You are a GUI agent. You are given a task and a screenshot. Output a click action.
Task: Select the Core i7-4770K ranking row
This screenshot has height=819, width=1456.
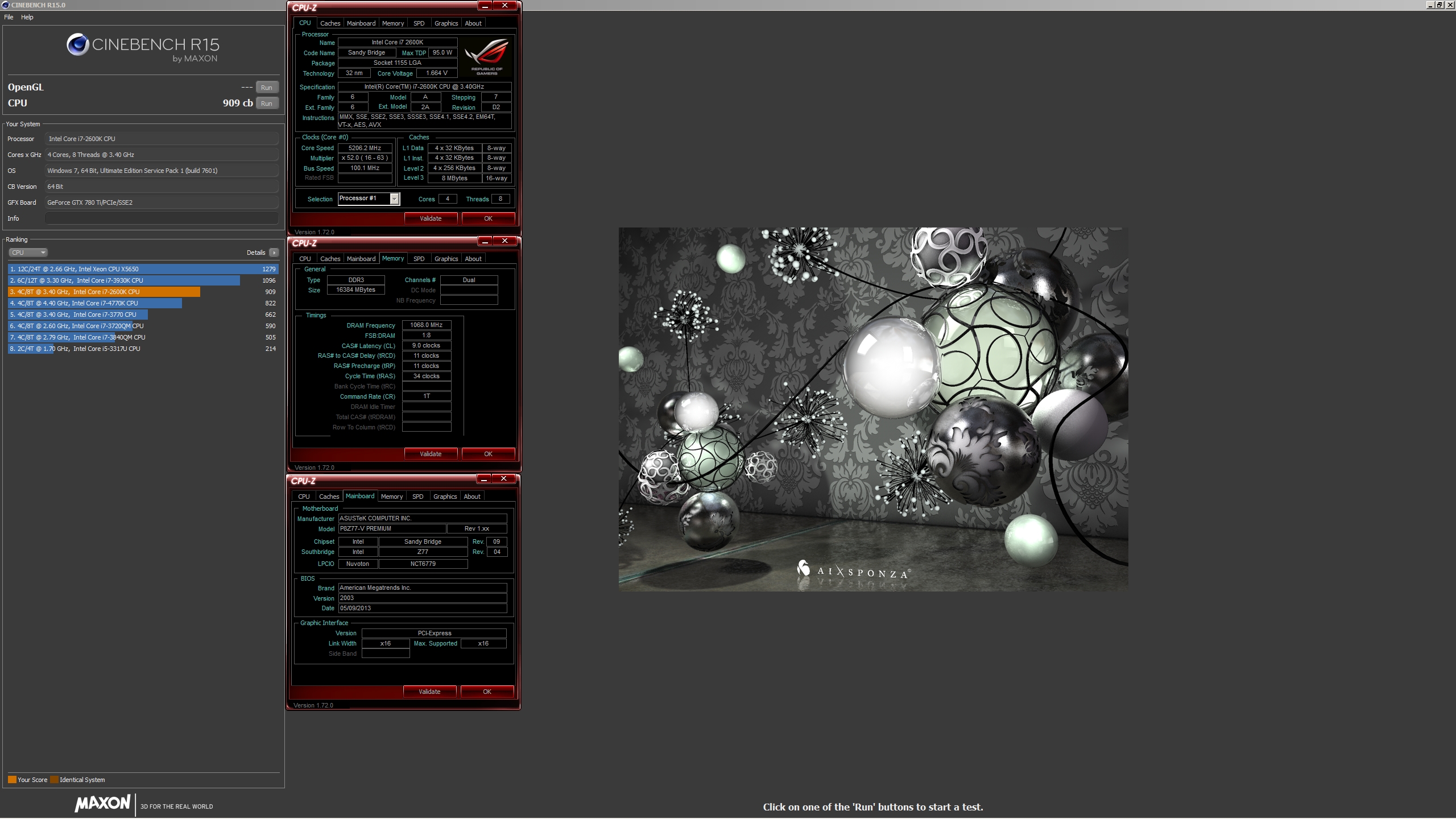(143, 303)
